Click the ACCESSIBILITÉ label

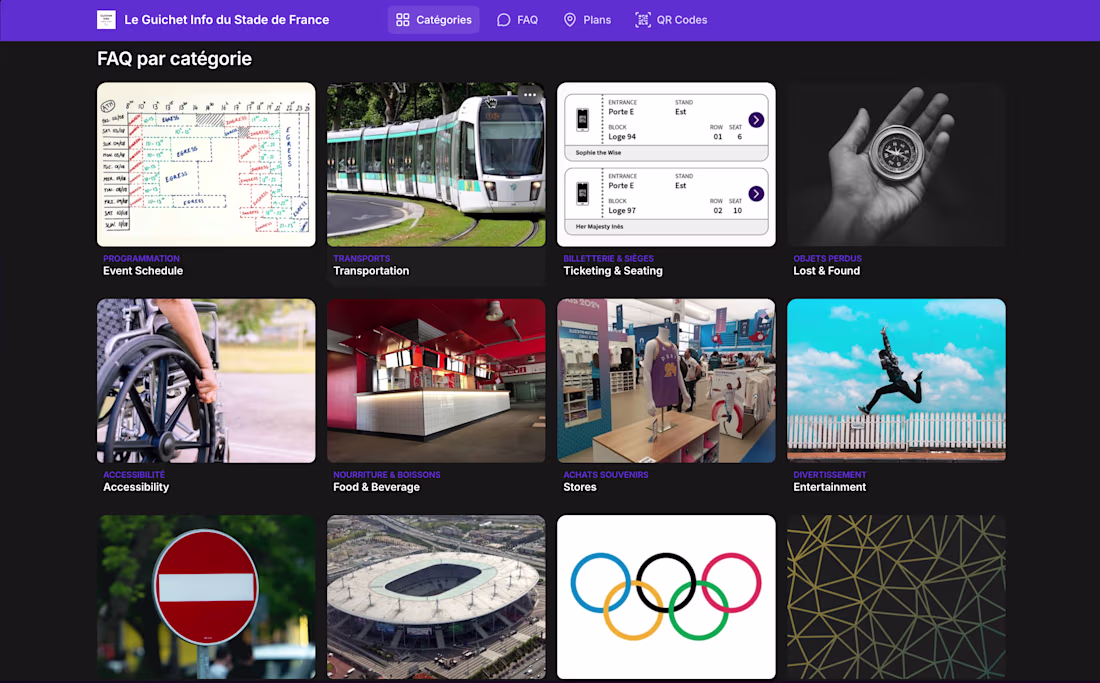(x=134, y=475)
